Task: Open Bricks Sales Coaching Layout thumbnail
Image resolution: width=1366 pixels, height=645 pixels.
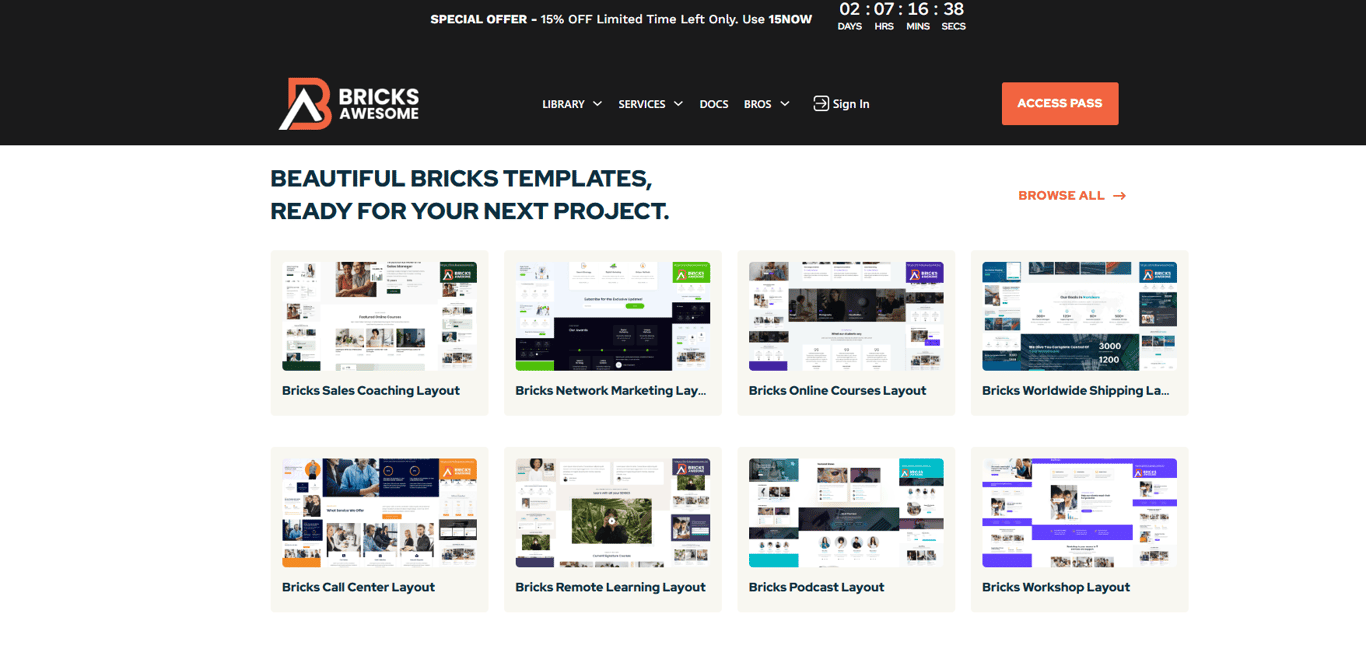Action: click(x=379, y=316)
